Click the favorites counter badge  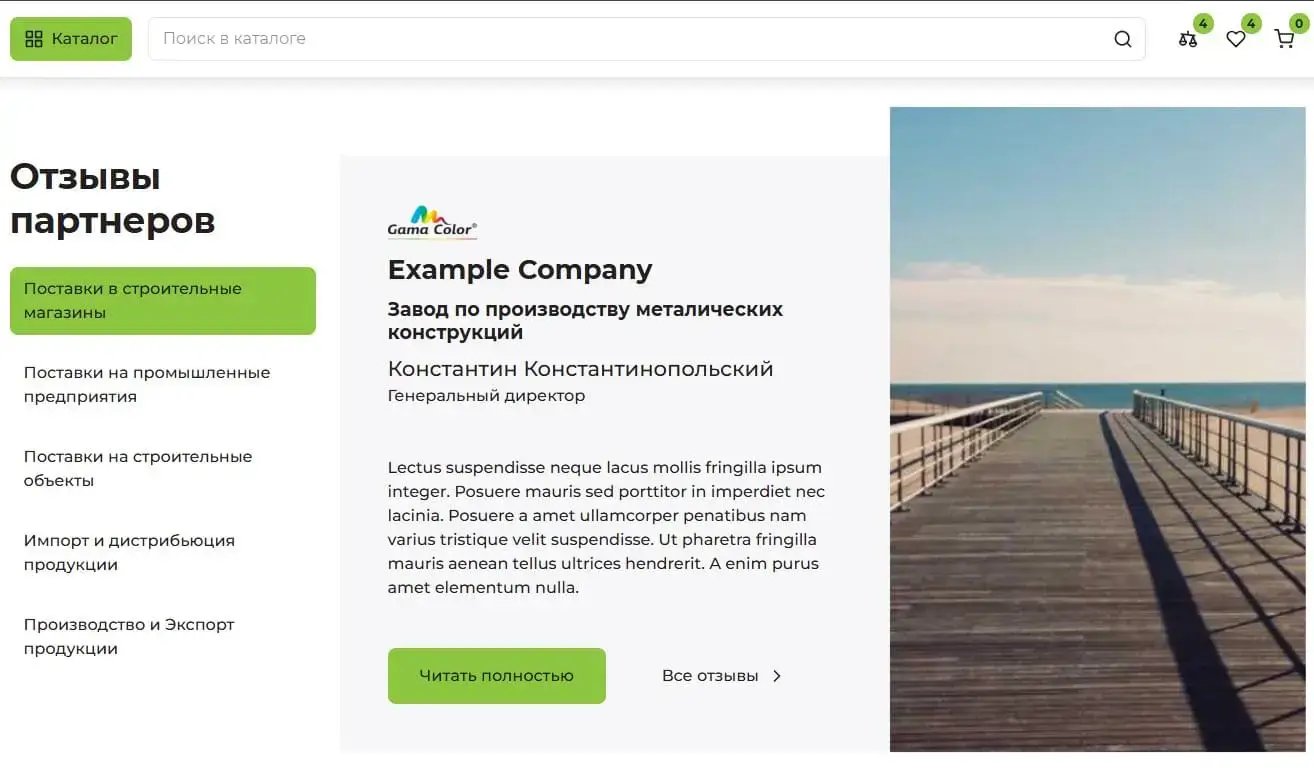tap(1251, 24)
